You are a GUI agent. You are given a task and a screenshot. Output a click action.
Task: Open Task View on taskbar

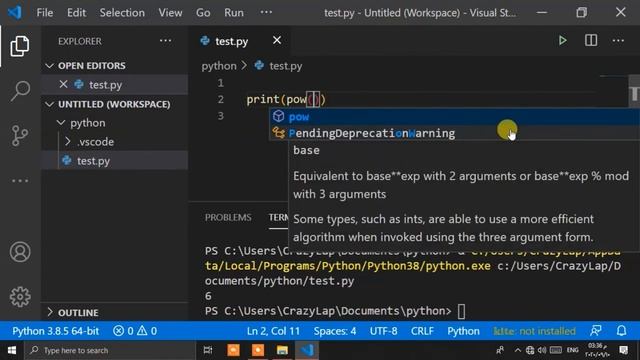[x=208, y=350]
